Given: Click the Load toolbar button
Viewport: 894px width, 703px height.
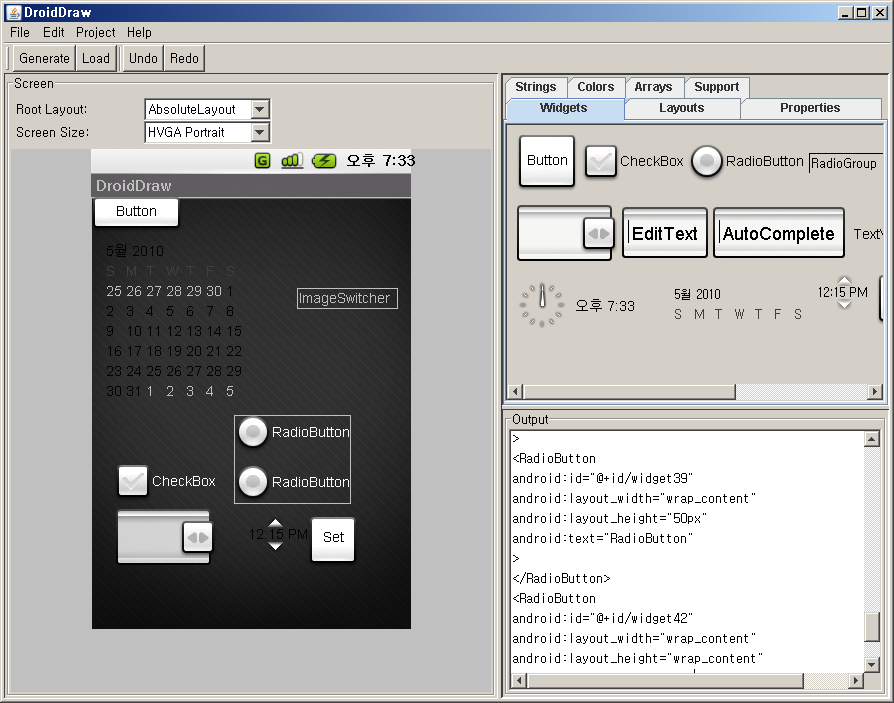Looking at the screenshot, I should point(96,58).
